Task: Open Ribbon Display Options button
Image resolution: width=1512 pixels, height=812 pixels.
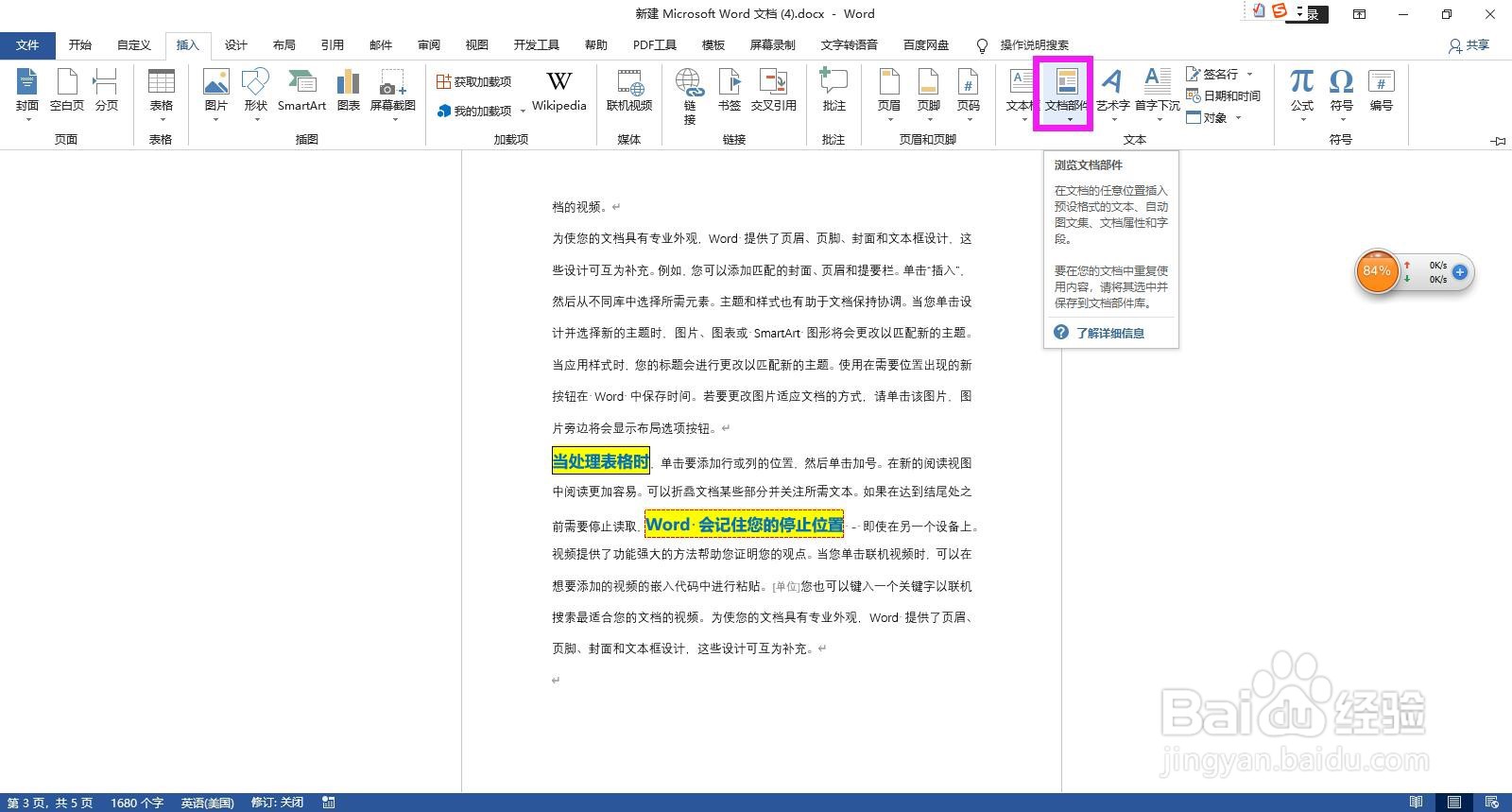Action: [x=1359, y=14]
